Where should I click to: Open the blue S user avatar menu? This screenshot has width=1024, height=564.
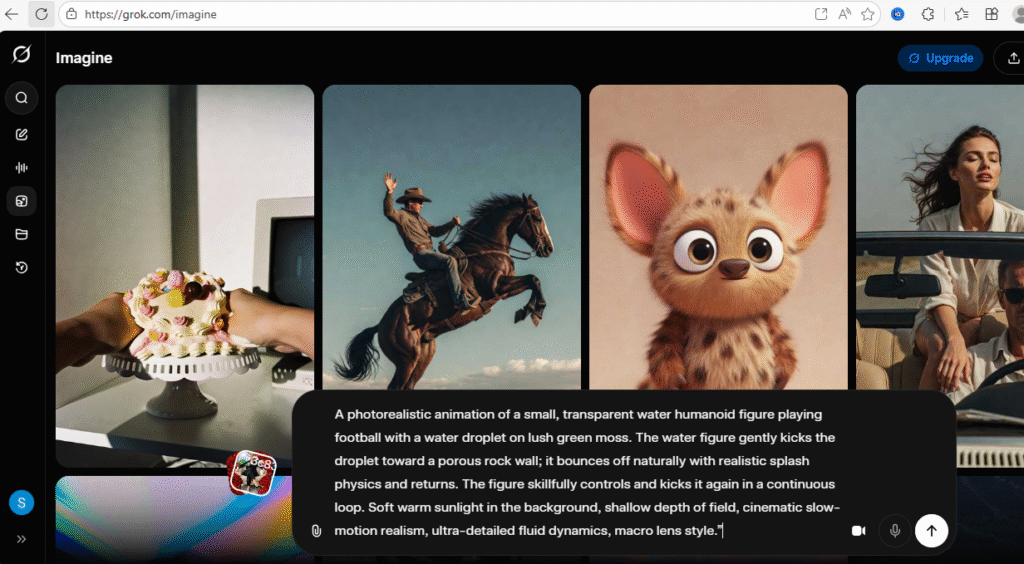pyautogui.click(x=21, y=503)
